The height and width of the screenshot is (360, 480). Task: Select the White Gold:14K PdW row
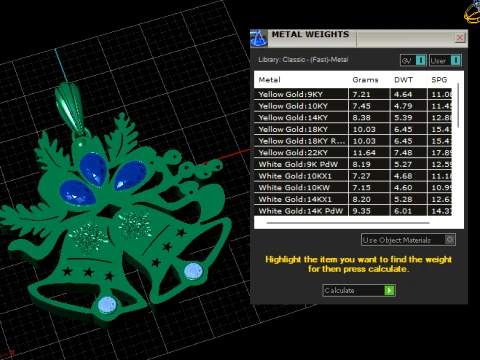[353, 211]
